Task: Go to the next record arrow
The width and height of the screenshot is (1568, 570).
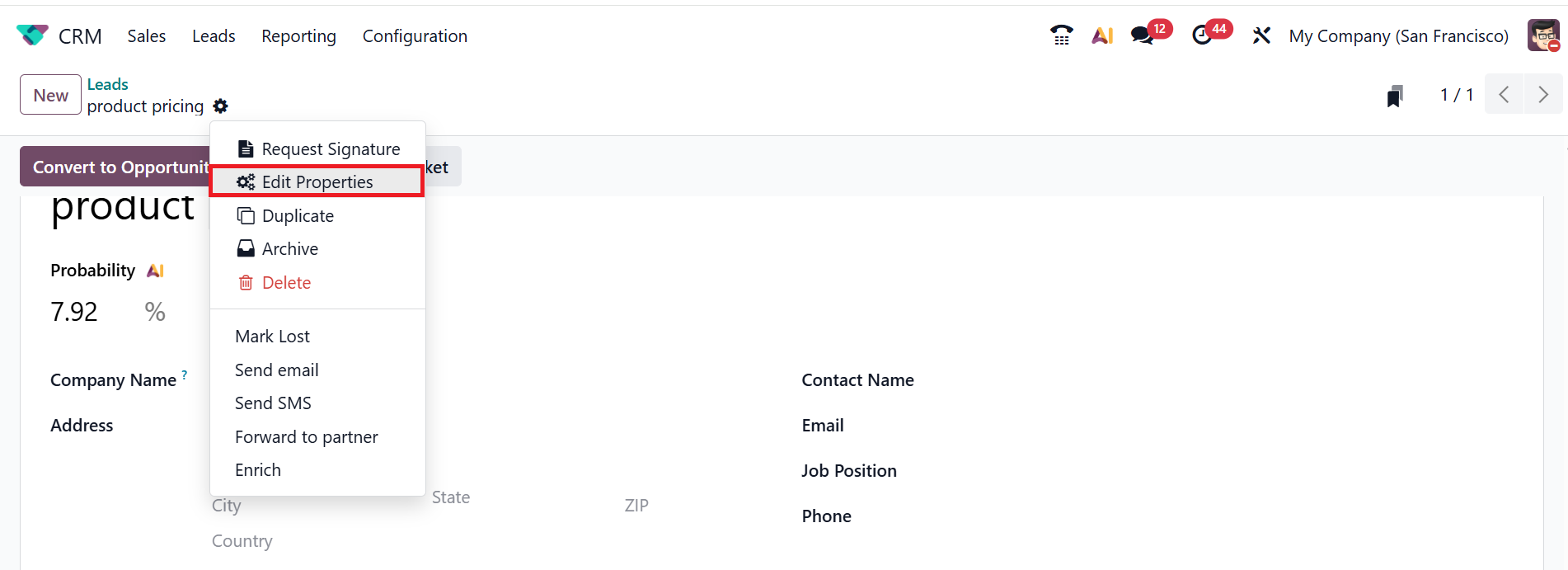Action: (x=1542, y=95)
